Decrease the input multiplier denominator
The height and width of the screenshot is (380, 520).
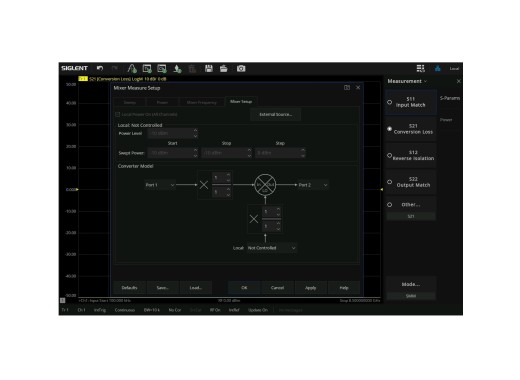tap(228, 195)
